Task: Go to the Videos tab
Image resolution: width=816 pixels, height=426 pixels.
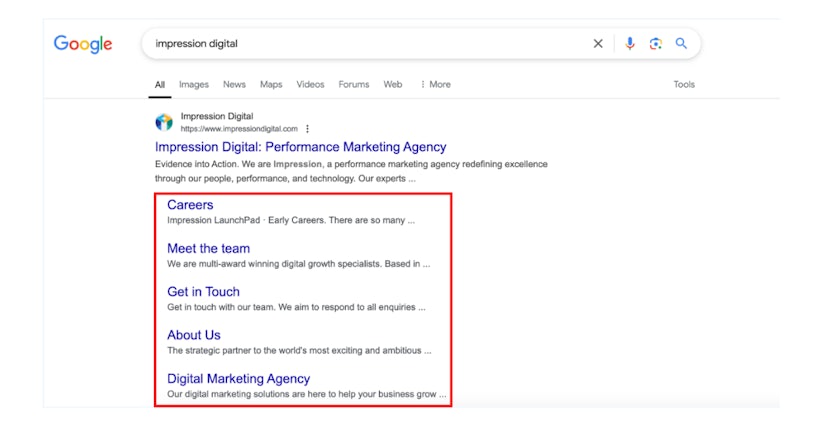Action: [310, 85]
